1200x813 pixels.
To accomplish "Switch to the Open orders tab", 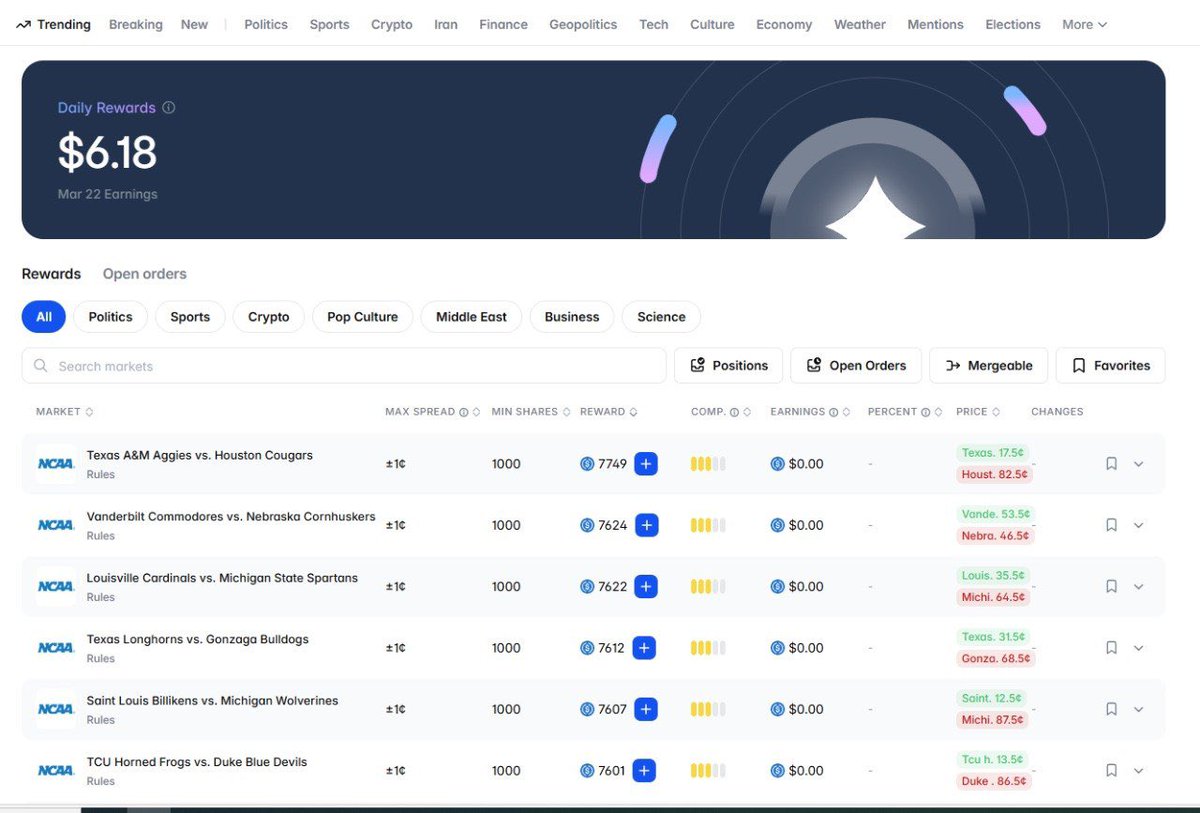I will [145, 274].
